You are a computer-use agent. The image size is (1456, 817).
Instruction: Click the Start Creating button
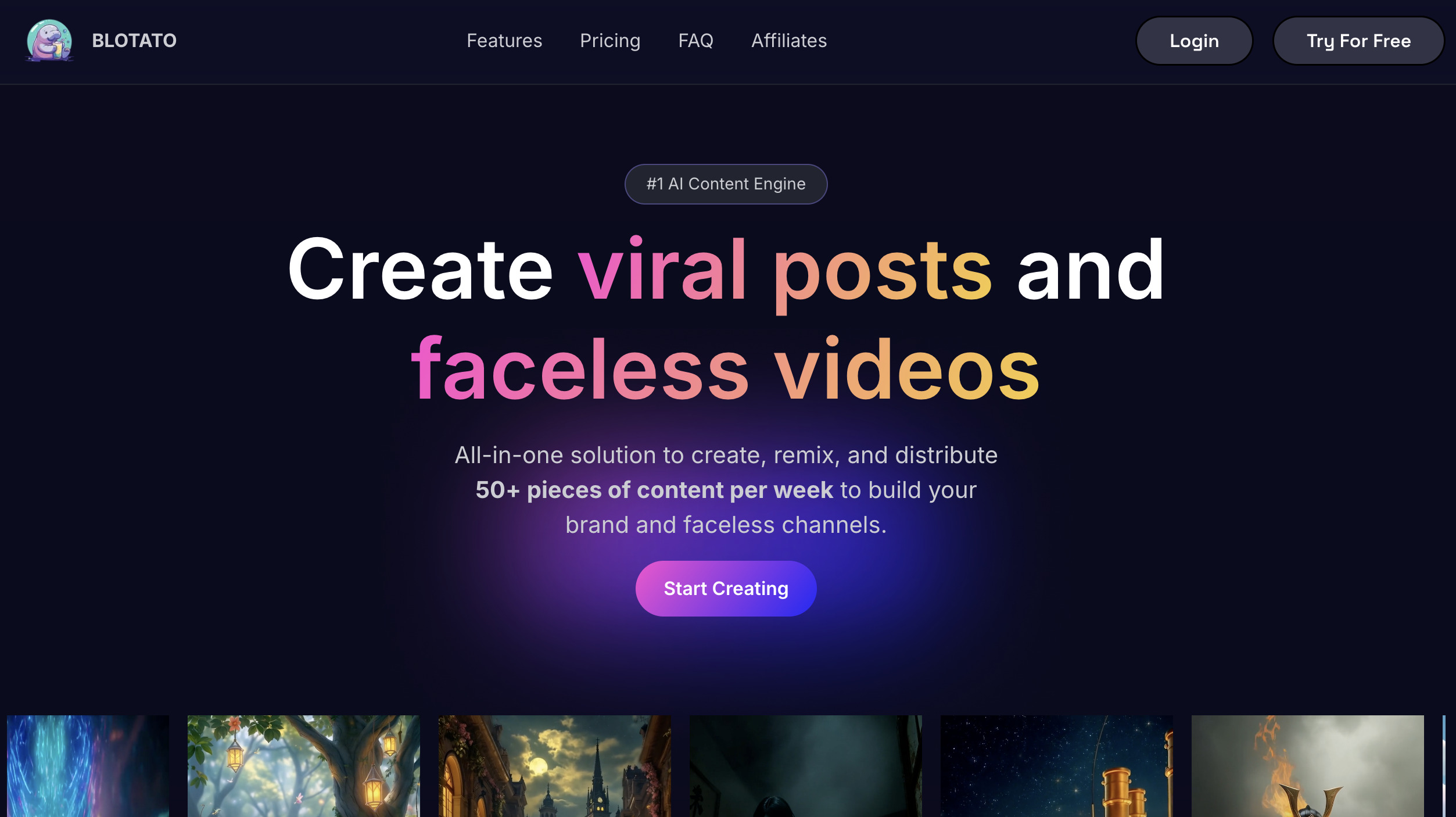[x=726, y=589]
